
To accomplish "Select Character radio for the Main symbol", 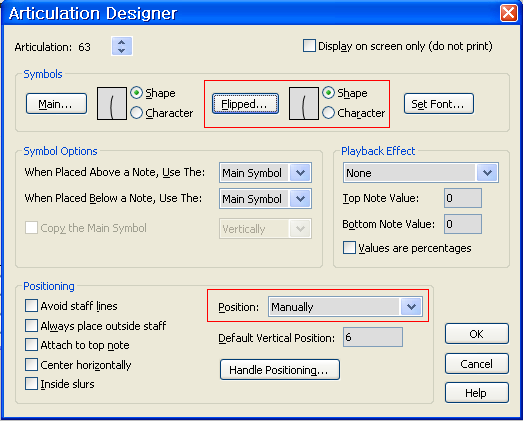I will pyautogui.click(x=136, y=113).
